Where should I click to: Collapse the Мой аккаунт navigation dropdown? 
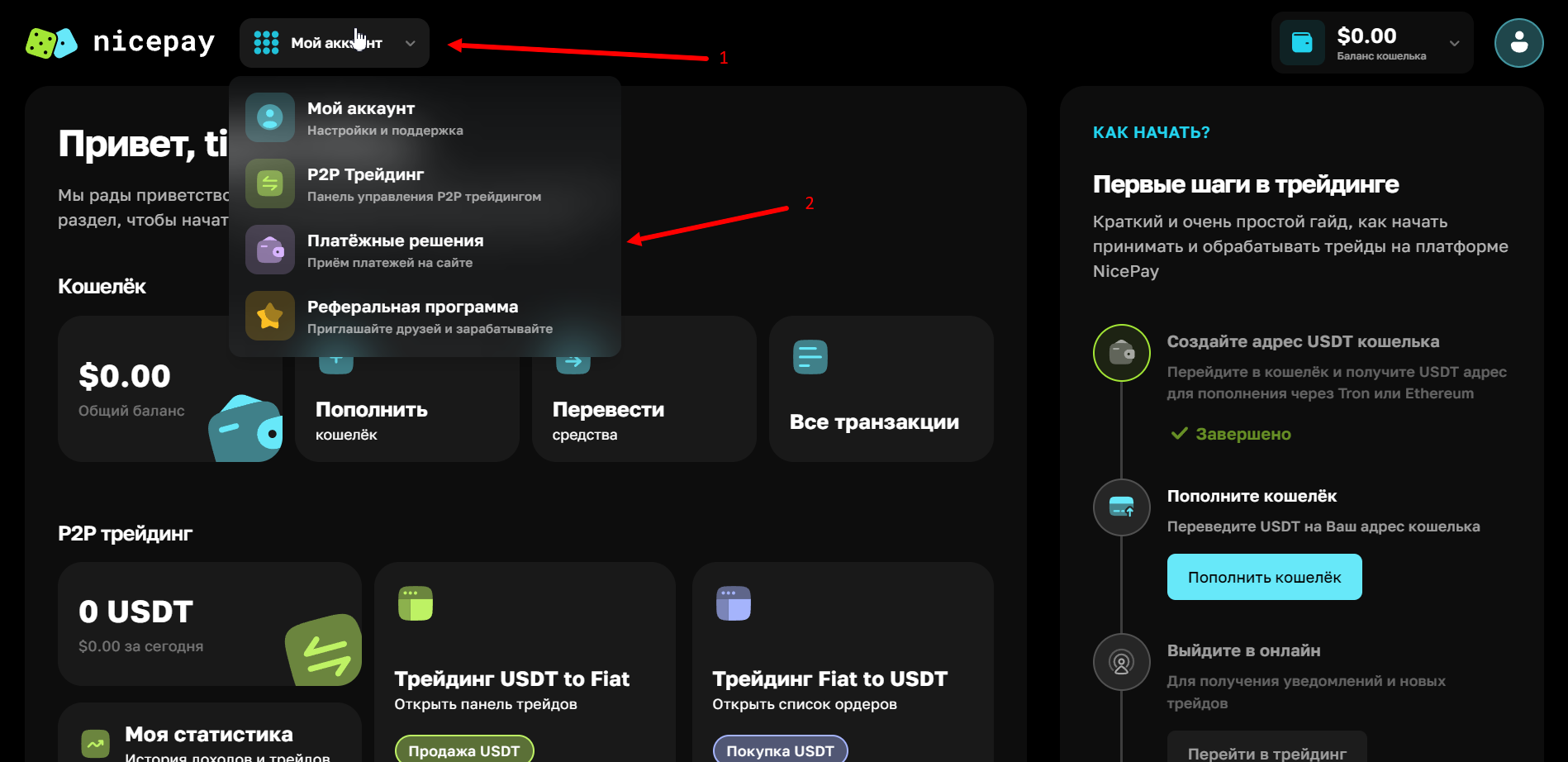click(x=335, y=43)
